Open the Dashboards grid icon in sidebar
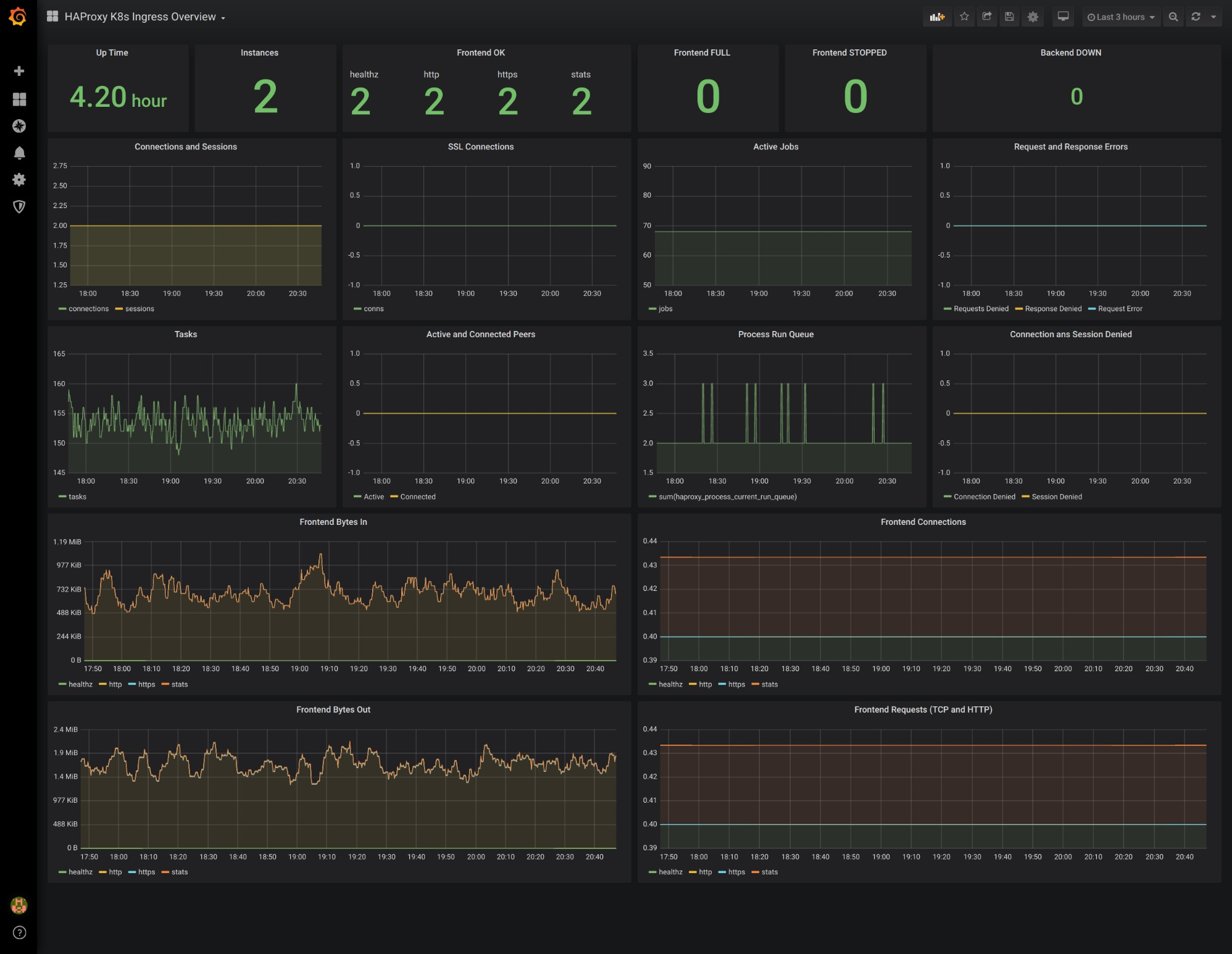The image size is (1232, 954). click(19, 99)
